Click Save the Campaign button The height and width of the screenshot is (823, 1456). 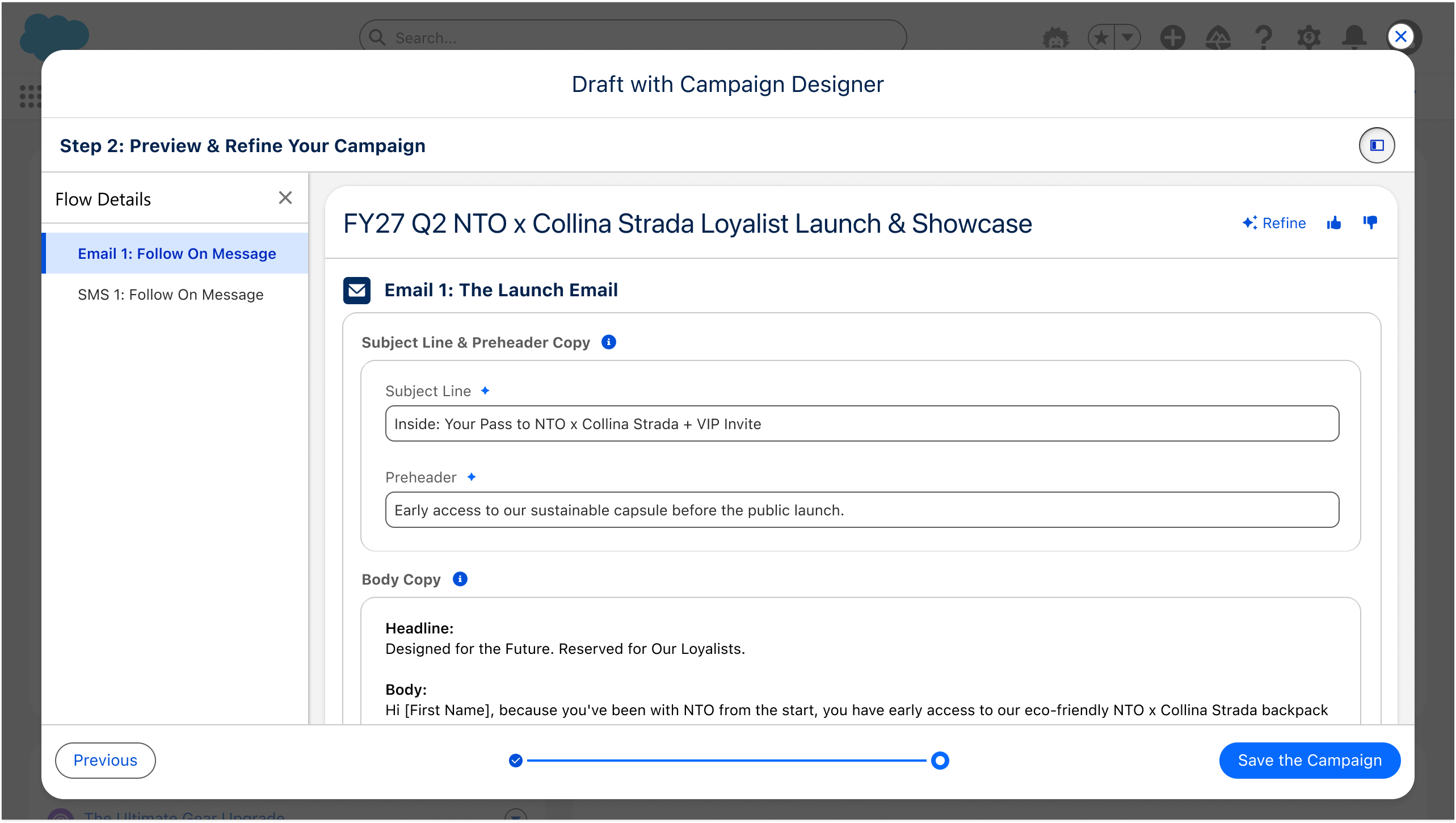1310,760
